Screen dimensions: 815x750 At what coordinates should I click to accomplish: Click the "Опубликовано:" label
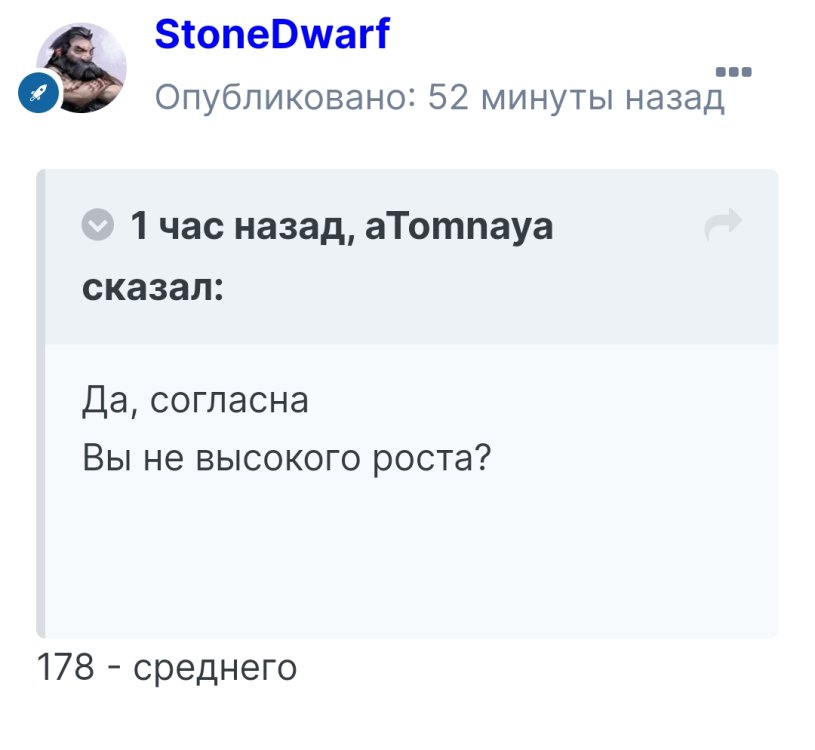(x=285, y=97)
